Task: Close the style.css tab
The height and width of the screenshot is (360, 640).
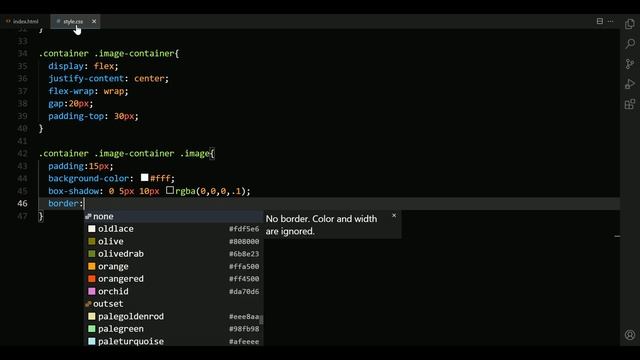Action: pos(94,21)
